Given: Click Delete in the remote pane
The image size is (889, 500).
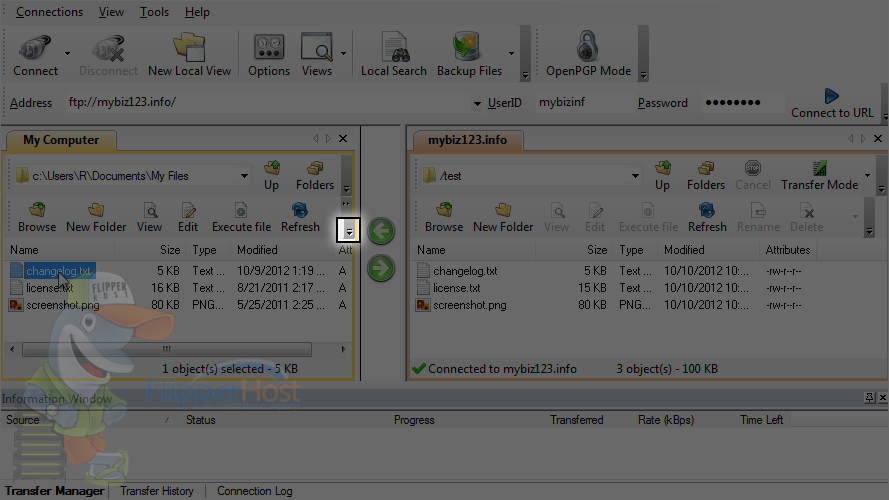Looking at the screenshot, I should click(x=807, y=218).
